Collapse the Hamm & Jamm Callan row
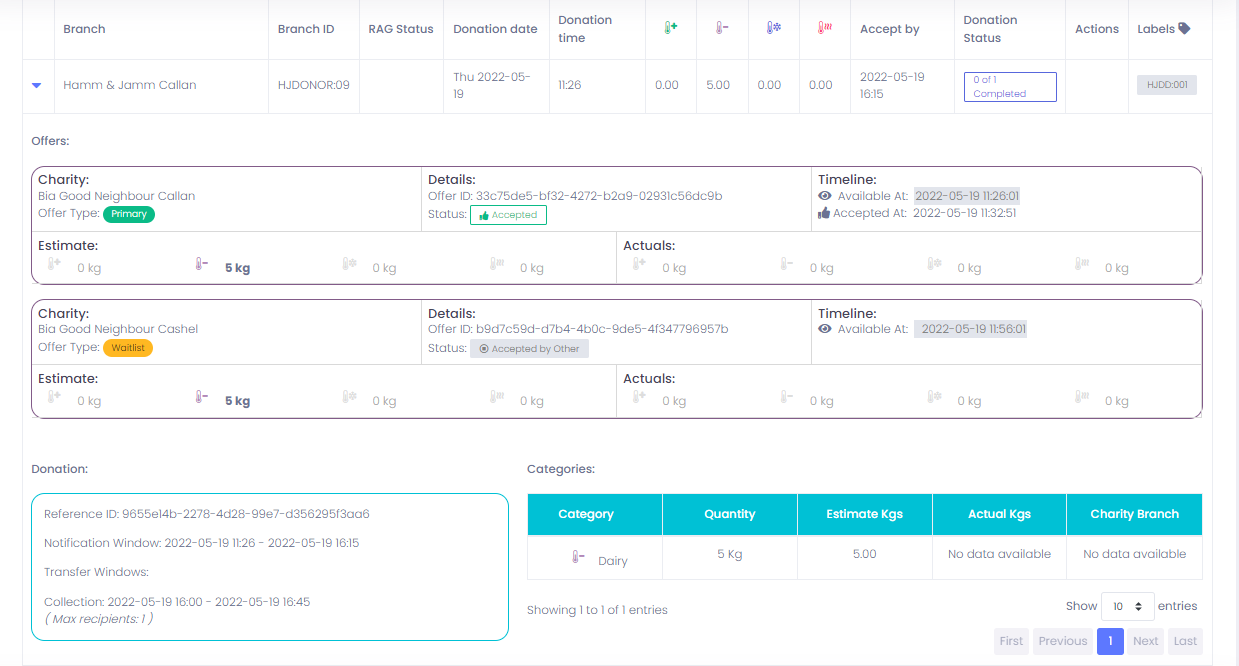 pos(37,86)
